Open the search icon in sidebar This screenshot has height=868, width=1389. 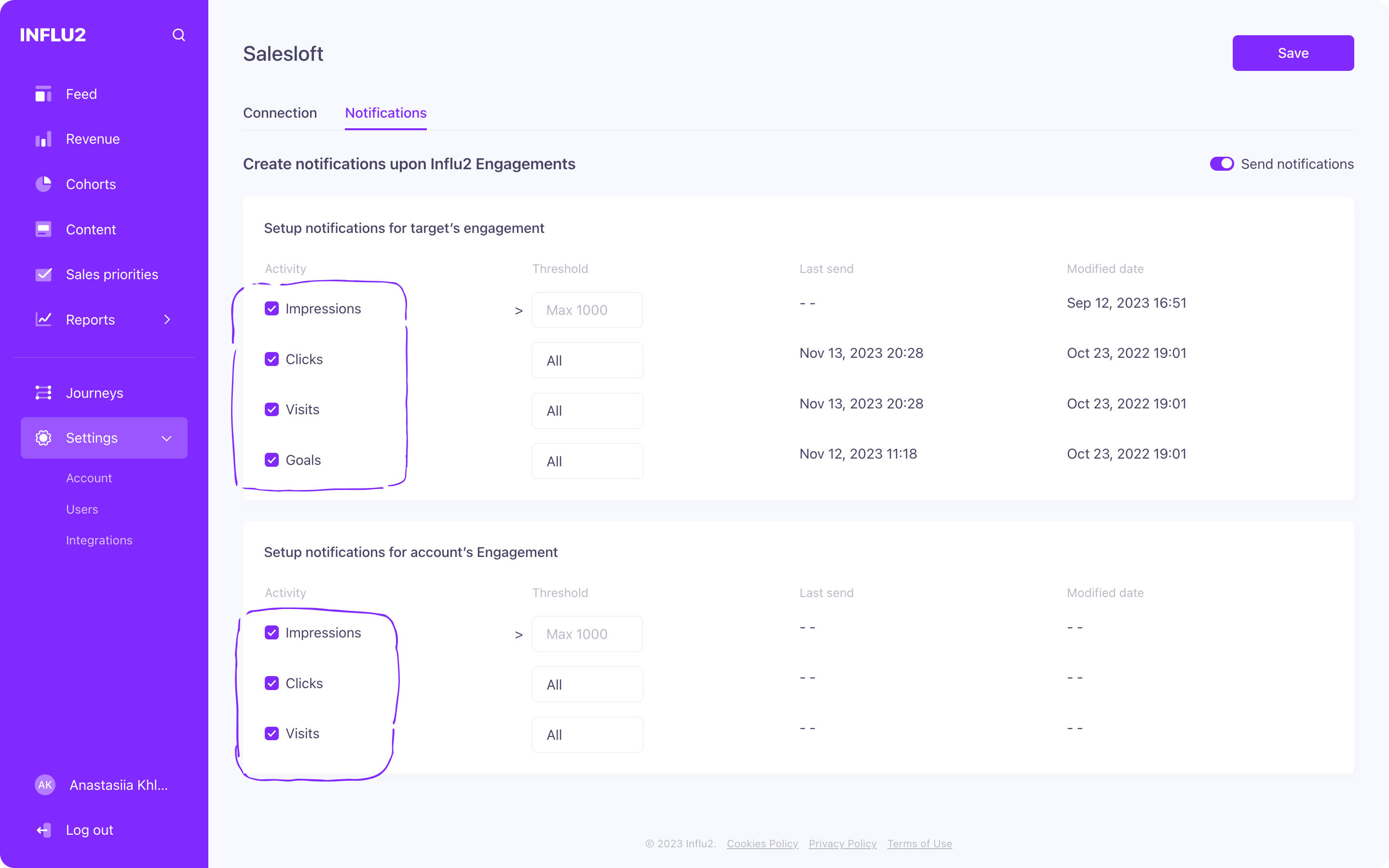(178, 35)
